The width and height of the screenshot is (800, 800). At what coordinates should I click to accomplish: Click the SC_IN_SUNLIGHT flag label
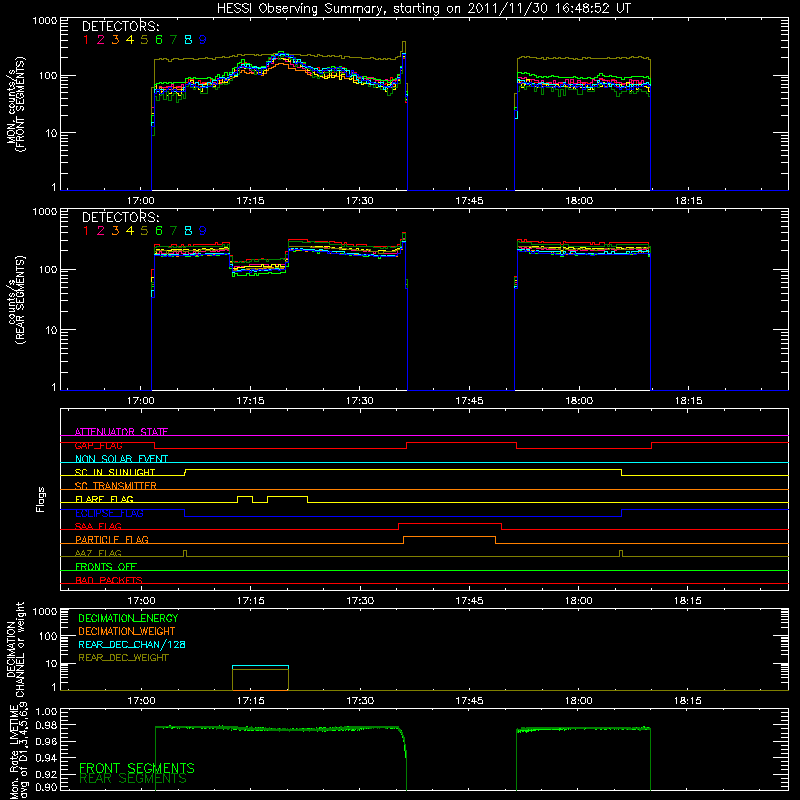tap(115, 472)
